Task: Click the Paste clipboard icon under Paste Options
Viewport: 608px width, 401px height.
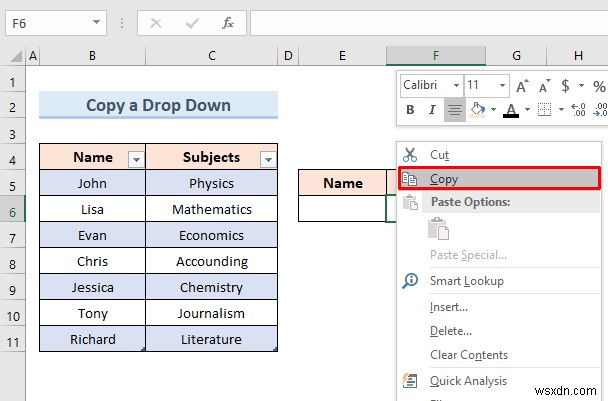Action: [x=439, y=229]
